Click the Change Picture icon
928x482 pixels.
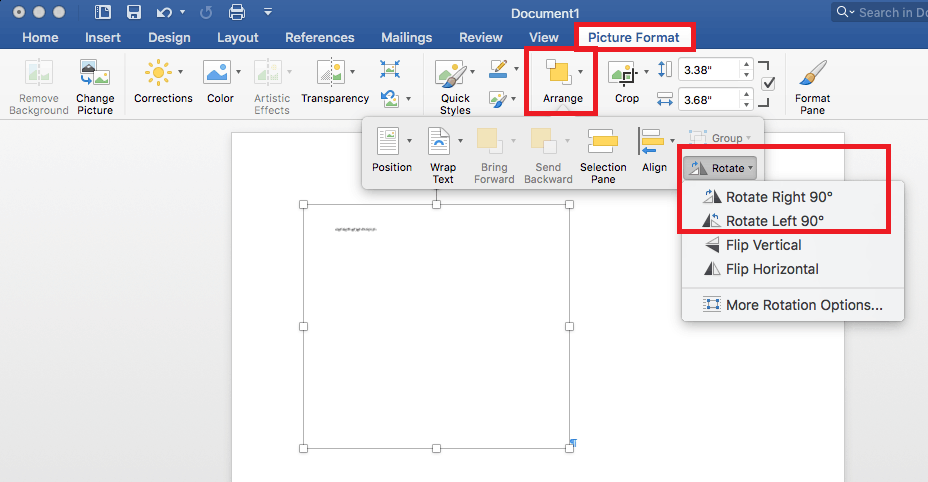point(95,73)
